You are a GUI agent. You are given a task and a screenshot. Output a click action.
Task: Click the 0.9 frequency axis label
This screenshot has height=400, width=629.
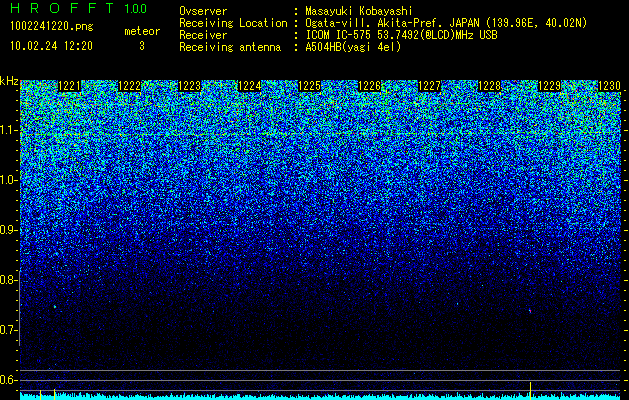click(x=8, y=230)
